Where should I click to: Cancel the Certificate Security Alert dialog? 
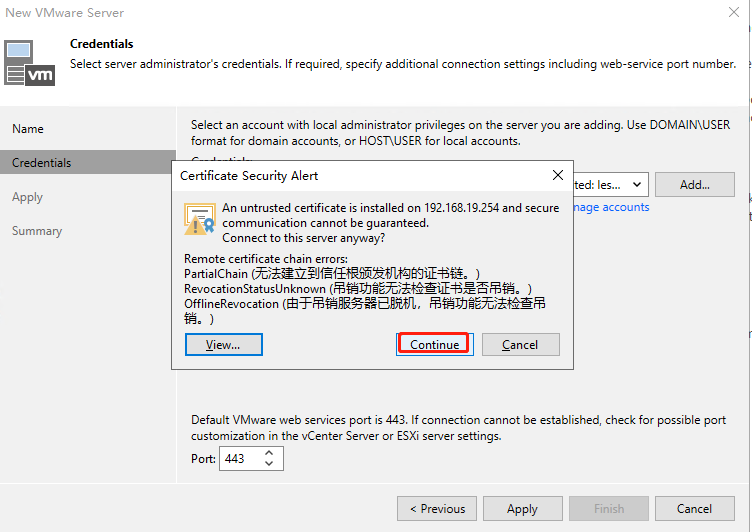(x=520, y=344)
